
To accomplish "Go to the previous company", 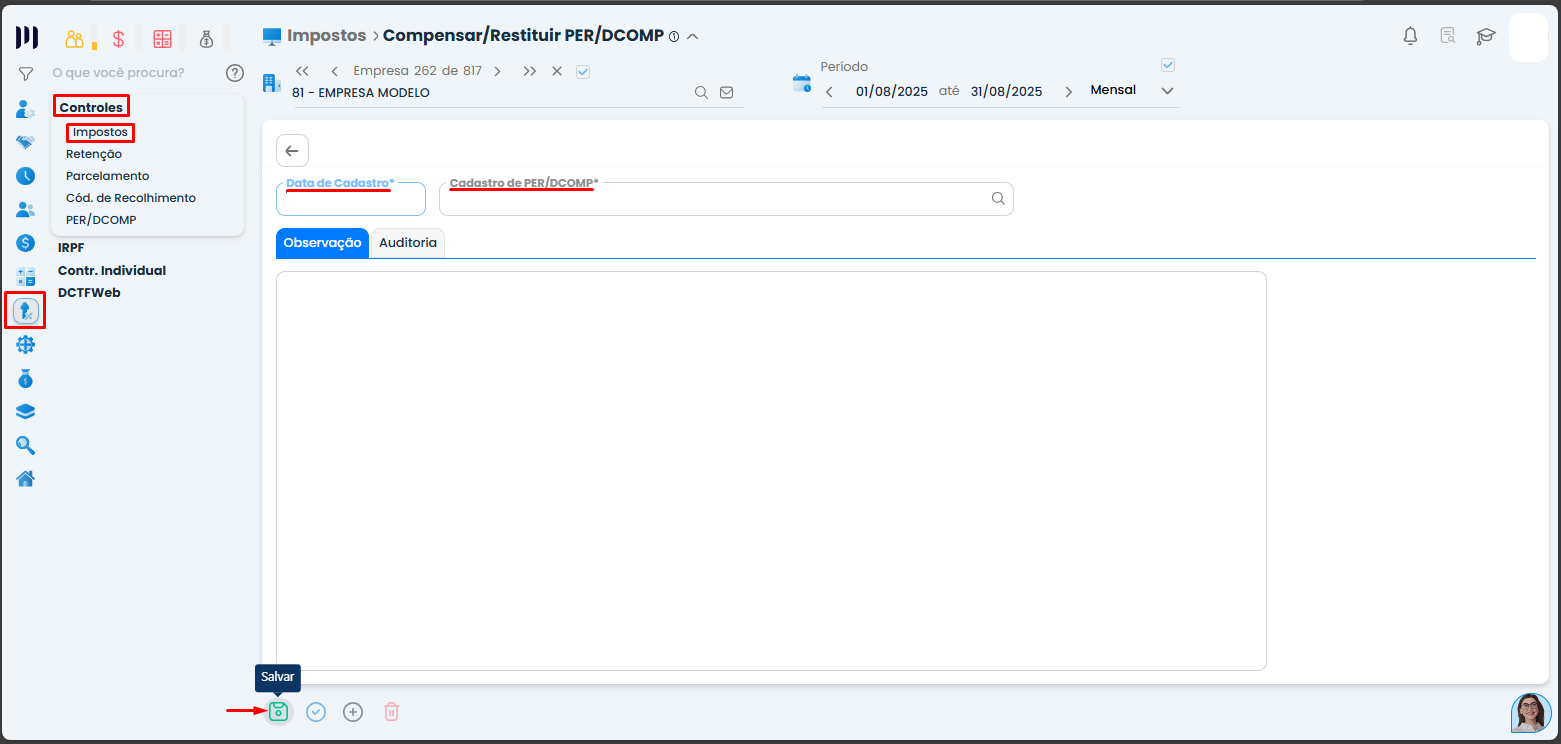I will coord(334,71).
